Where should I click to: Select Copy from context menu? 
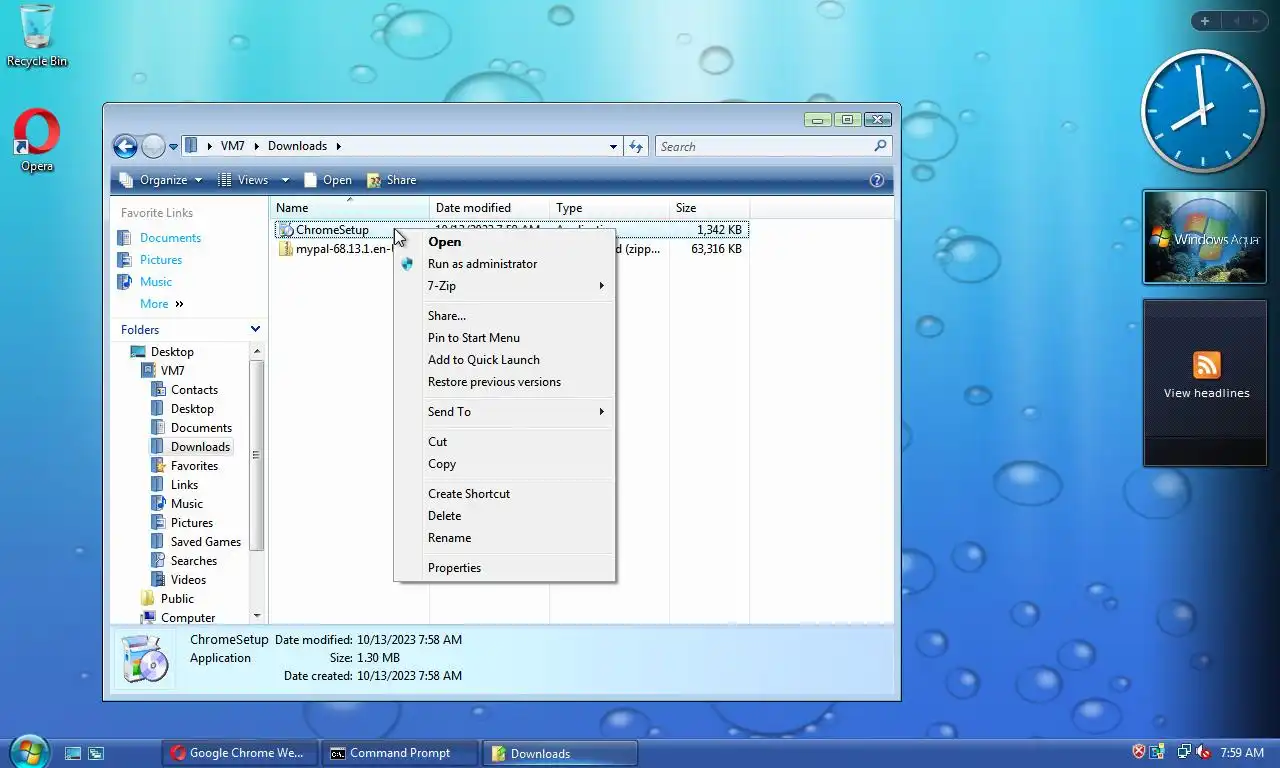[x=504, y=464]
